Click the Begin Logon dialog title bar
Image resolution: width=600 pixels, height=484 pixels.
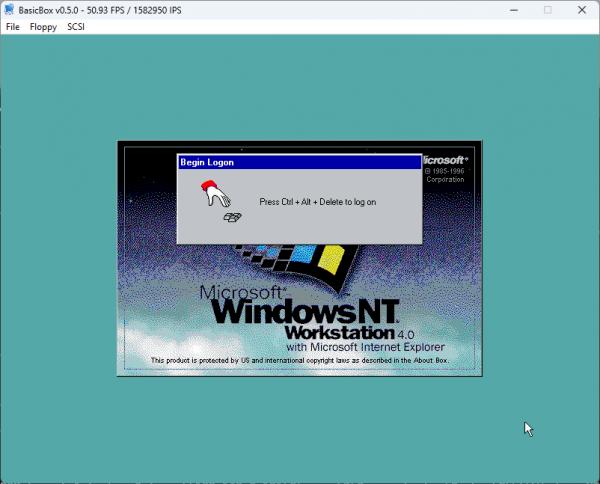pos(300,162)
